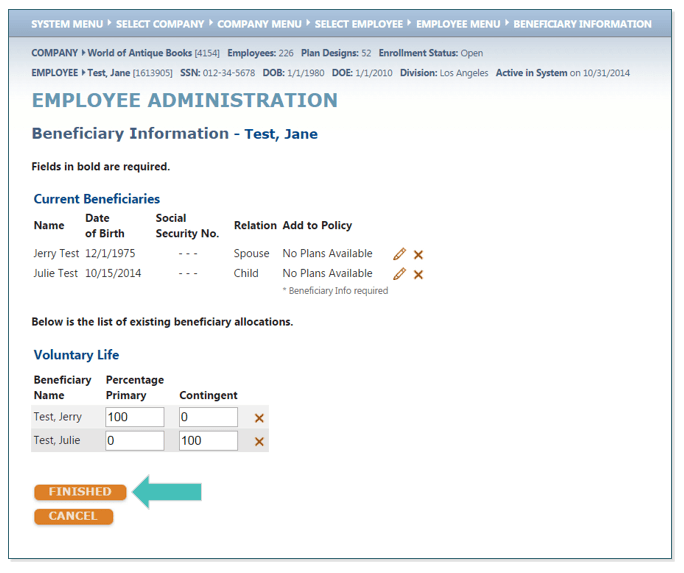Click the Cancel button
This screenshot has height=573, width=684.
[x=73, y=516]
